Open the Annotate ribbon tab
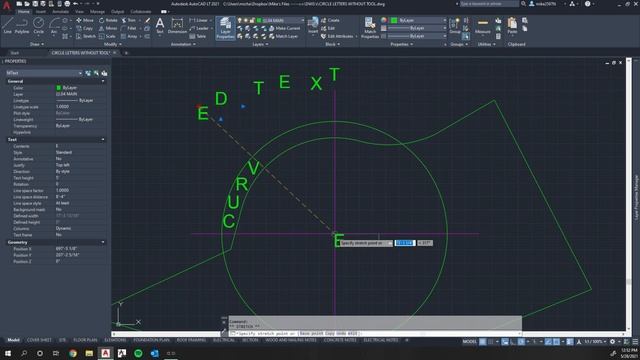640x360 pixels. 60,11
